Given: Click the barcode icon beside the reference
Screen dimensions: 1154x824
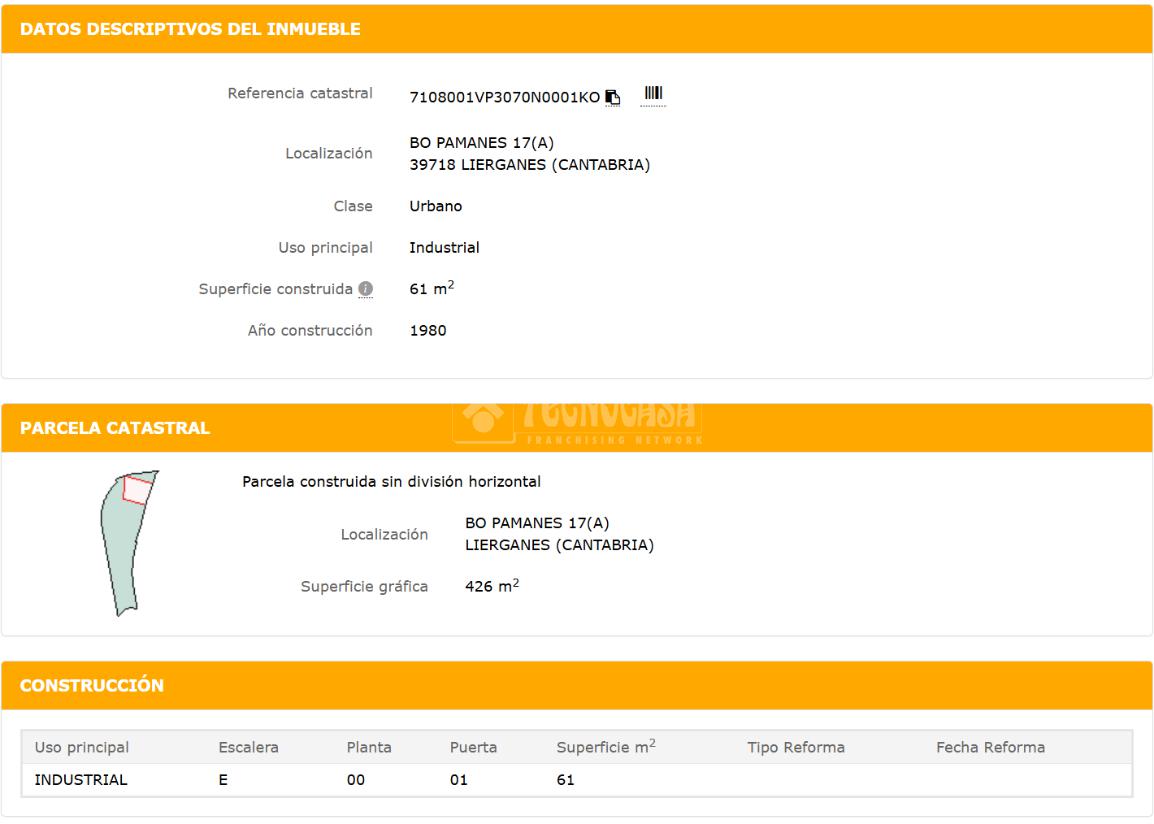Looking at the screenshot, I should (x=653, y=95).
